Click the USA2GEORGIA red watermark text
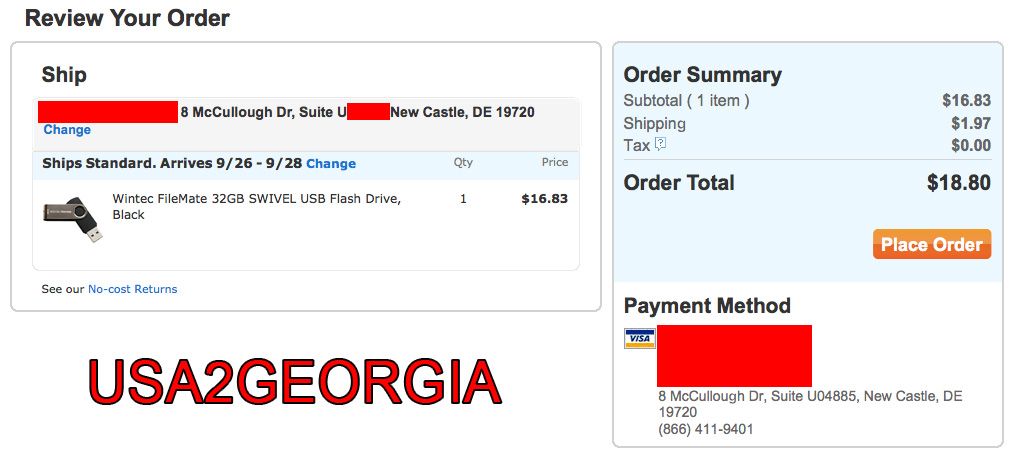Image resolution: width=1013 pixels, height=456 pixels. click(x=295, y=382)
